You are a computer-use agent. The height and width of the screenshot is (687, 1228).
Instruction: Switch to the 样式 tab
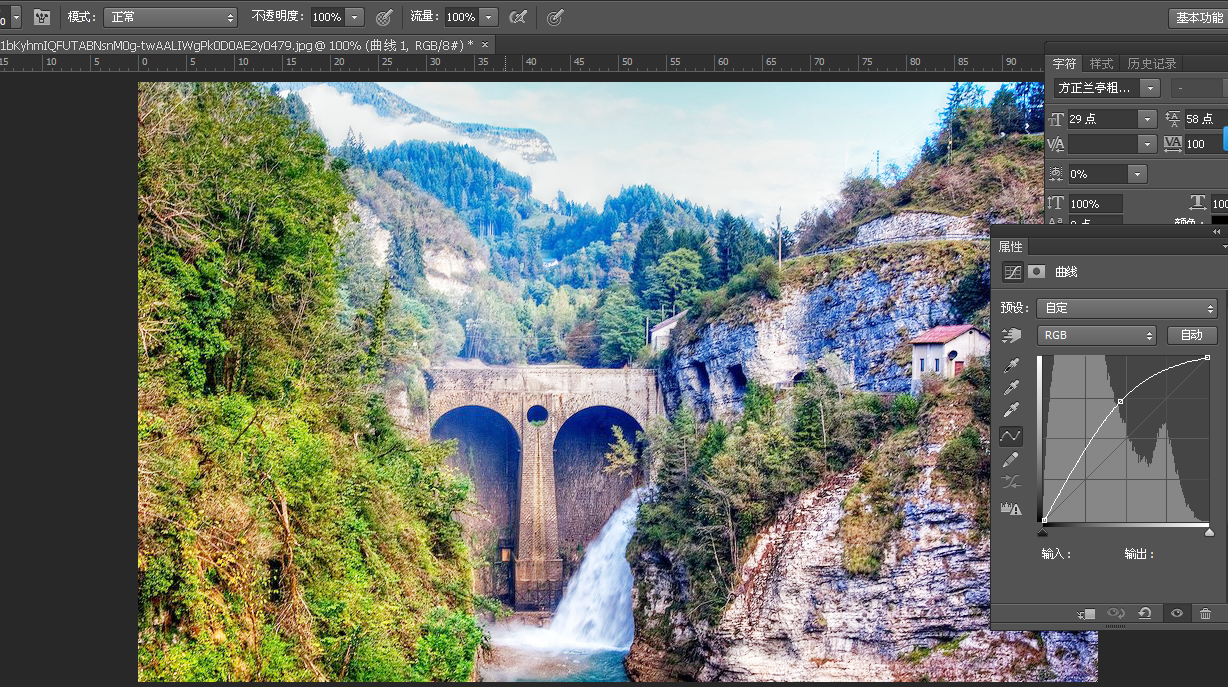tap(1101, 63)
